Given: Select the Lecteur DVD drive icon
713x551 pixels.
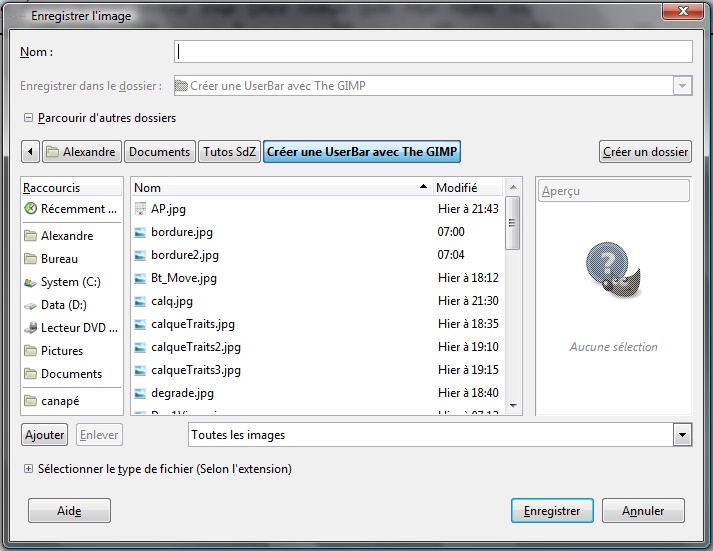Looking at the screenshot, I should coord(30,328).
